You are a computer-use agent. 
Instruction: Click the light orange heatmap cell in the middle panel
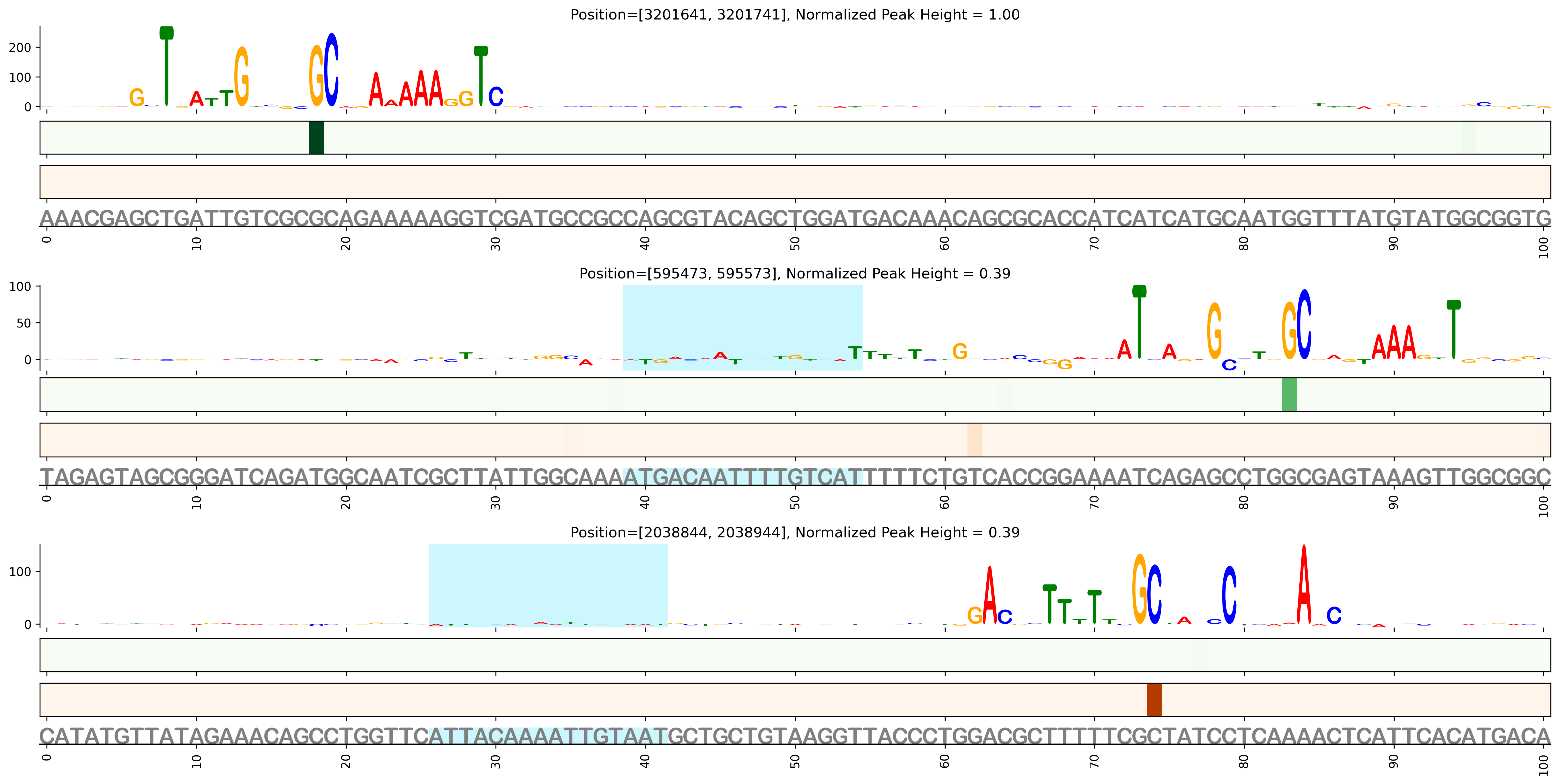click(974, 440)
